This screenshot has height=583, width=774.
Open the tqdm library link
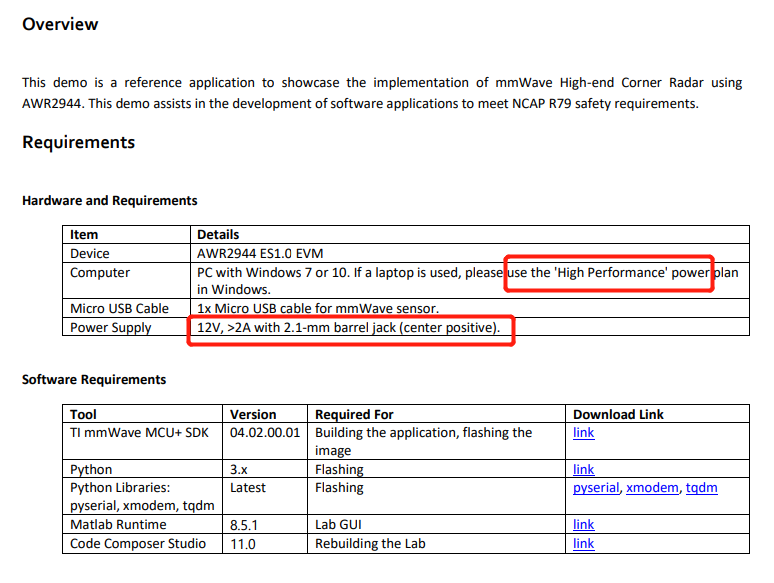(x=701, y=488)
